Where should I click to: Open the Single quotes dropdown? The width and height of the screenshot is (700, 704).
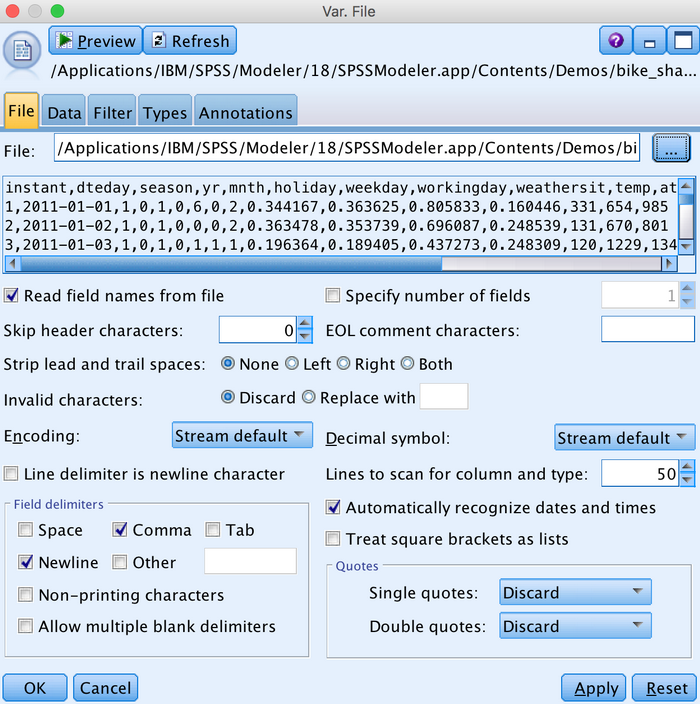coord(575,593)
